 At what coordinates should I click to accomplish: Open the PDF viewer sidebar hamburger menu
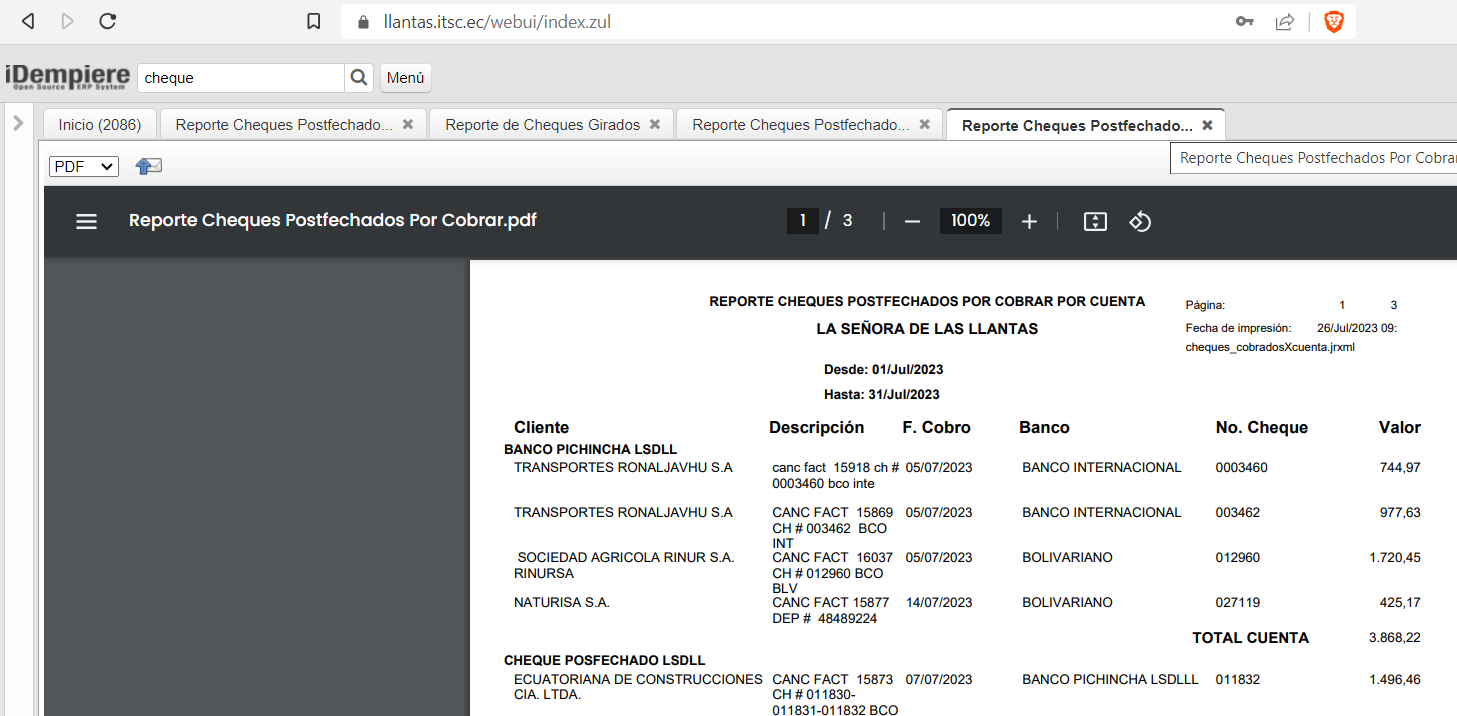tap(87, 221)
